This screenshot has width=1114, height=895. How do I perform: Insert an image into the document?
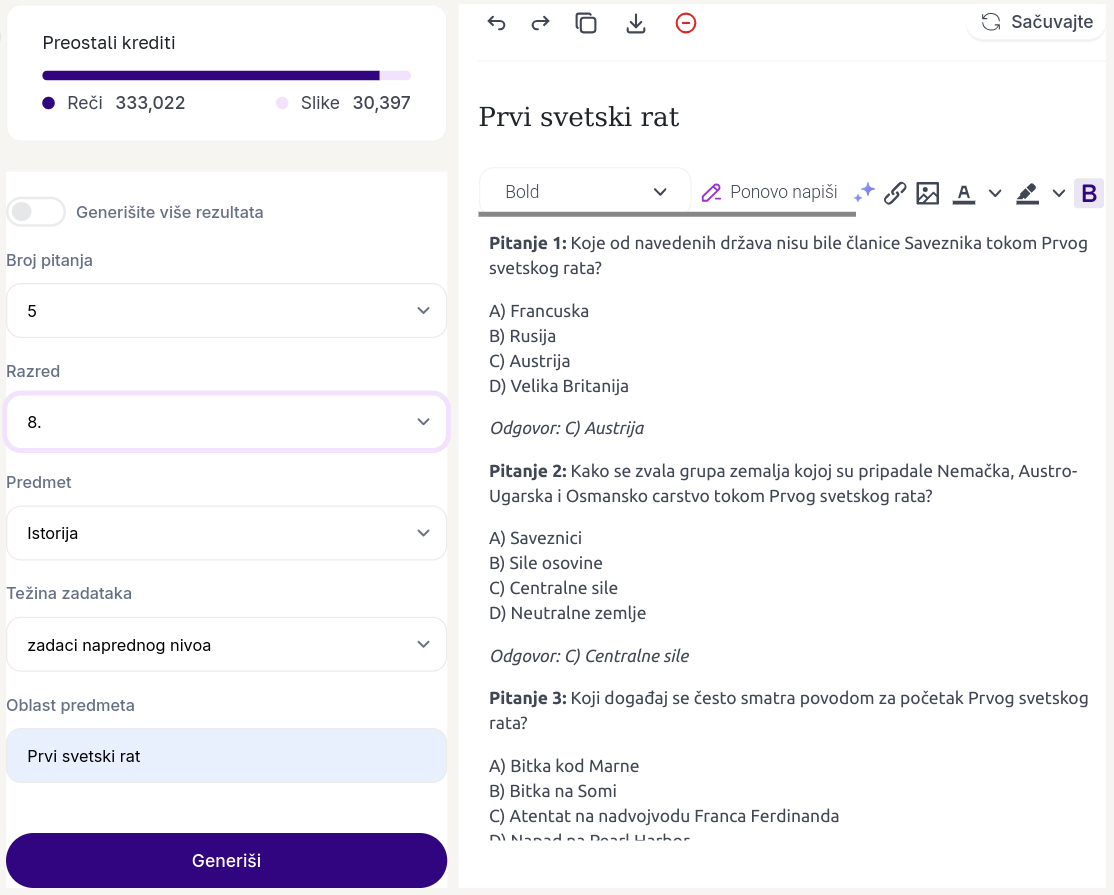click(928, 193)
